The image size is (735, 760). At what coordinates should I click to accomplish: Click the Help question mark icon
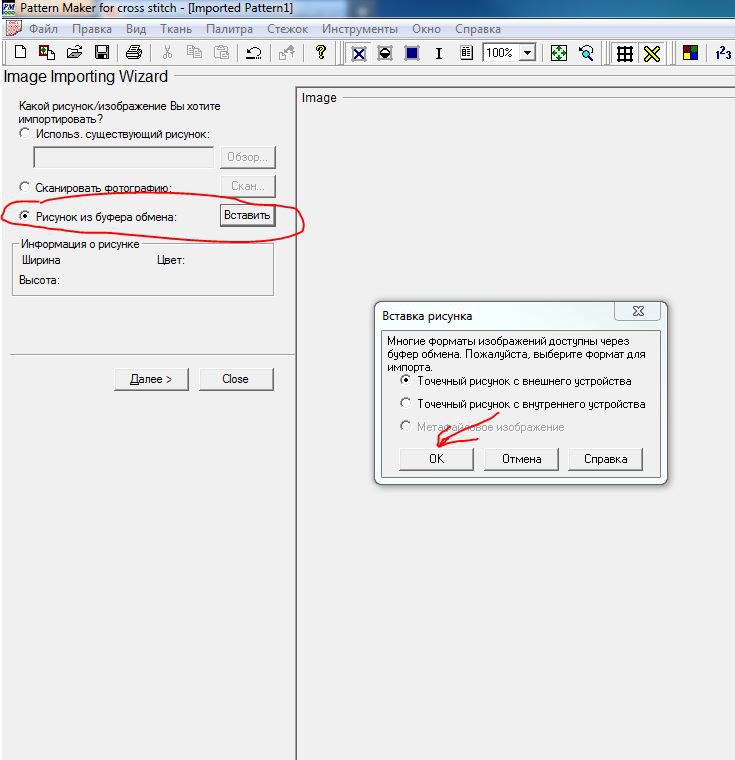(321, 53)
